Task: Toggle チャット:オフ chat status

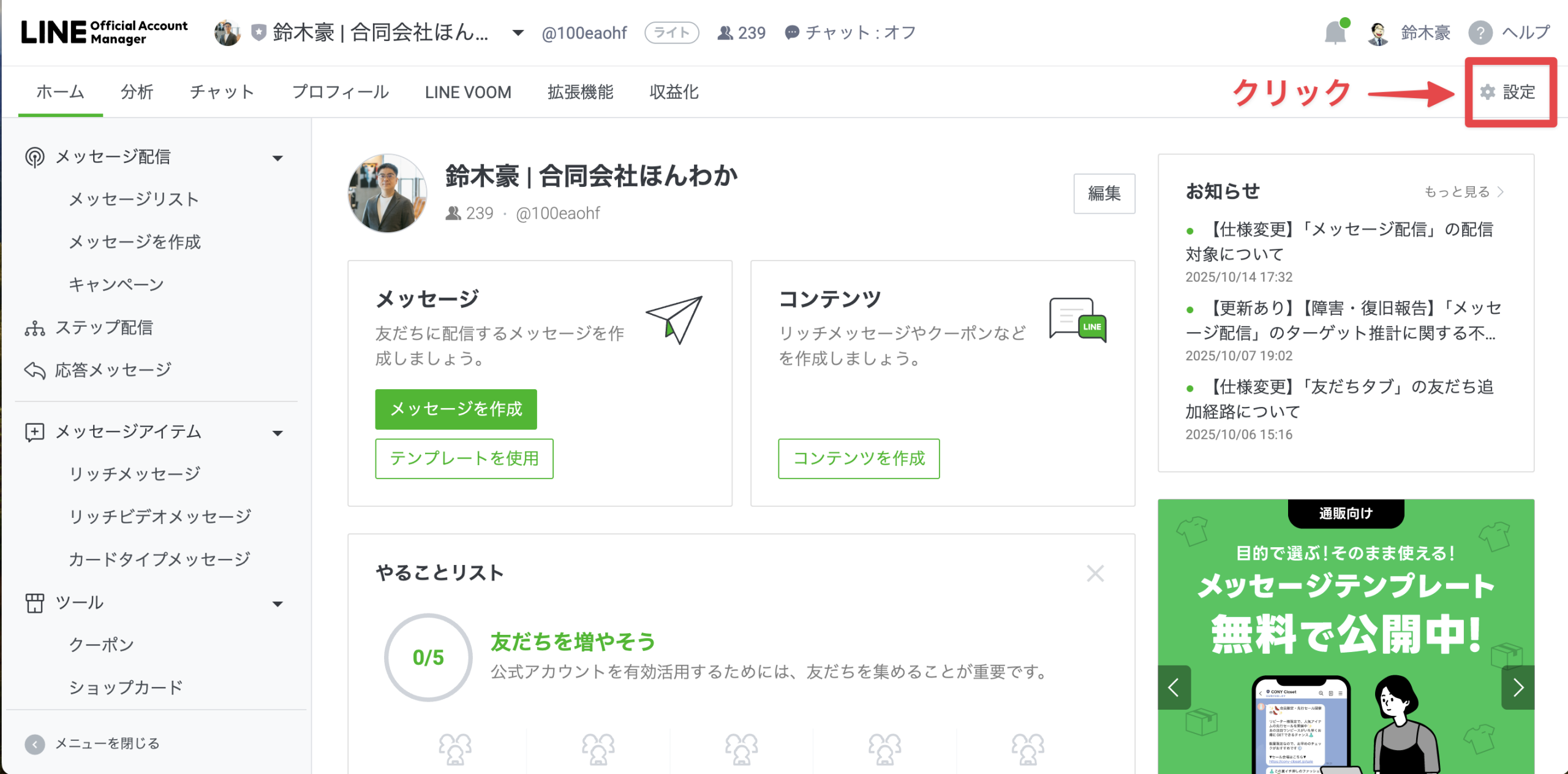Action: (x=850, y=33)
